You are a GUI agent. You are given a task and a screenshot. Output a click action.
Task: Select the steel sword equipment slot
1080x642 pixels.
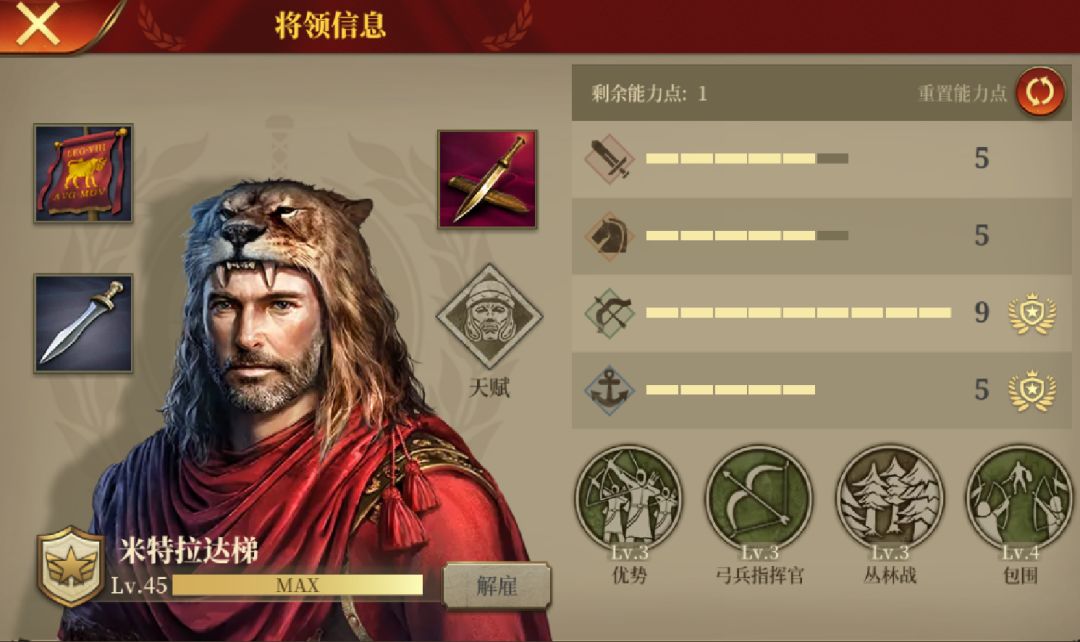pos(83,324)
